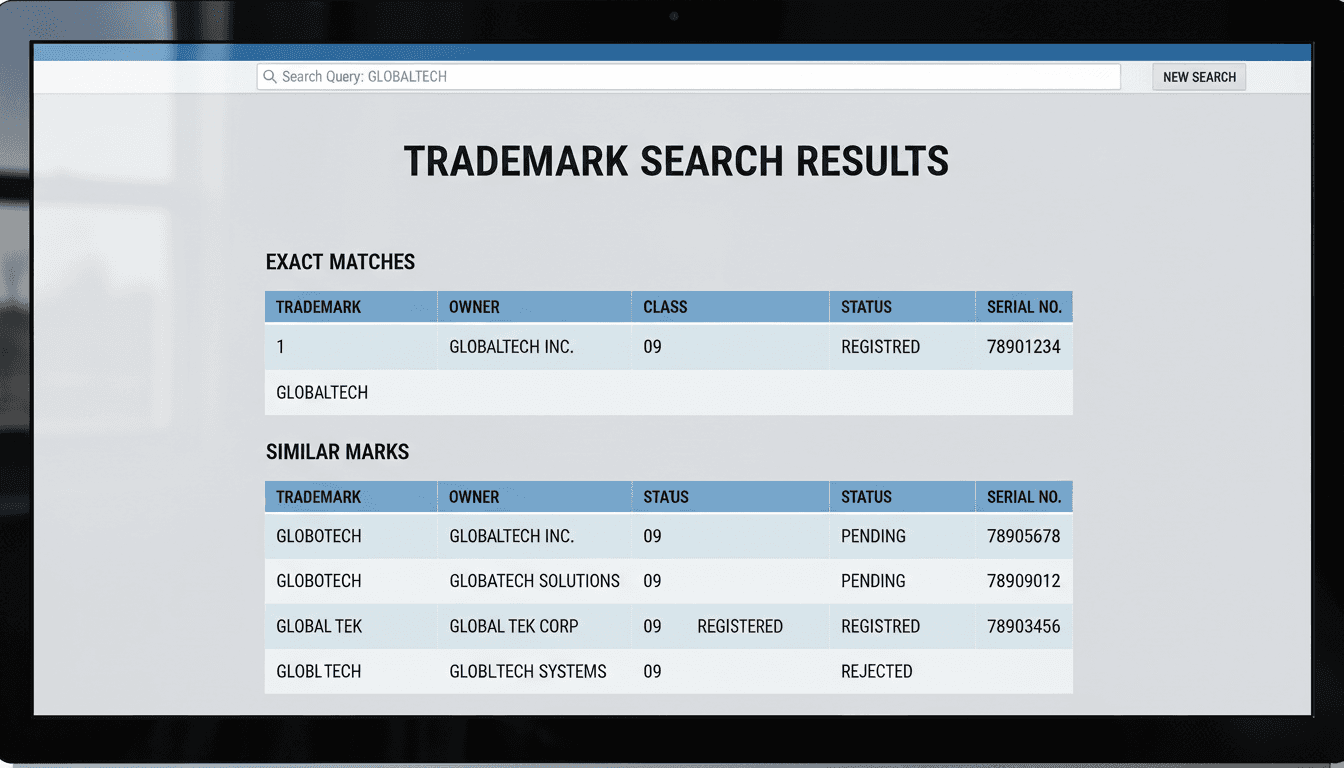1344x768 pixels.
Task: Click STATUS header in Exact Matches table
Action: (866, 307)
